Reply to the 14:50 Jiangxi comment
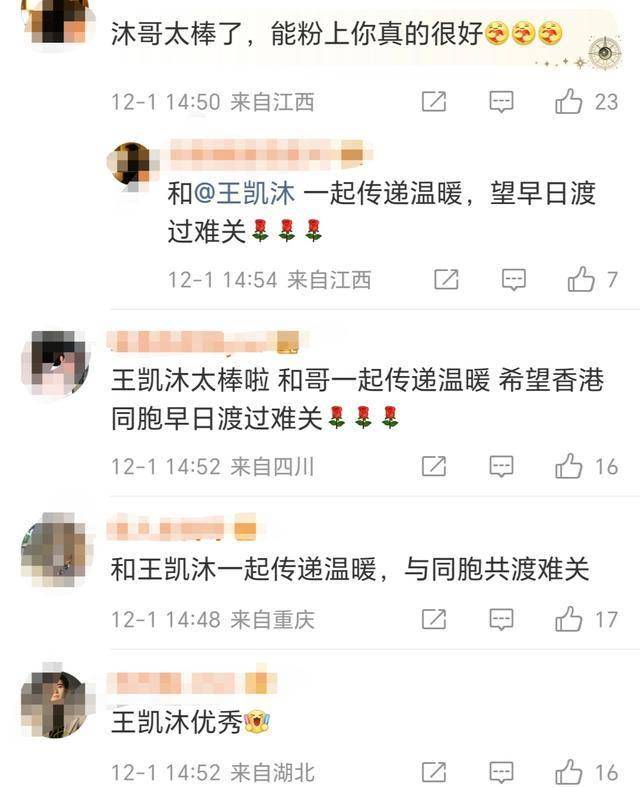Screen dimensions: 640x787 tap(501, 102)
